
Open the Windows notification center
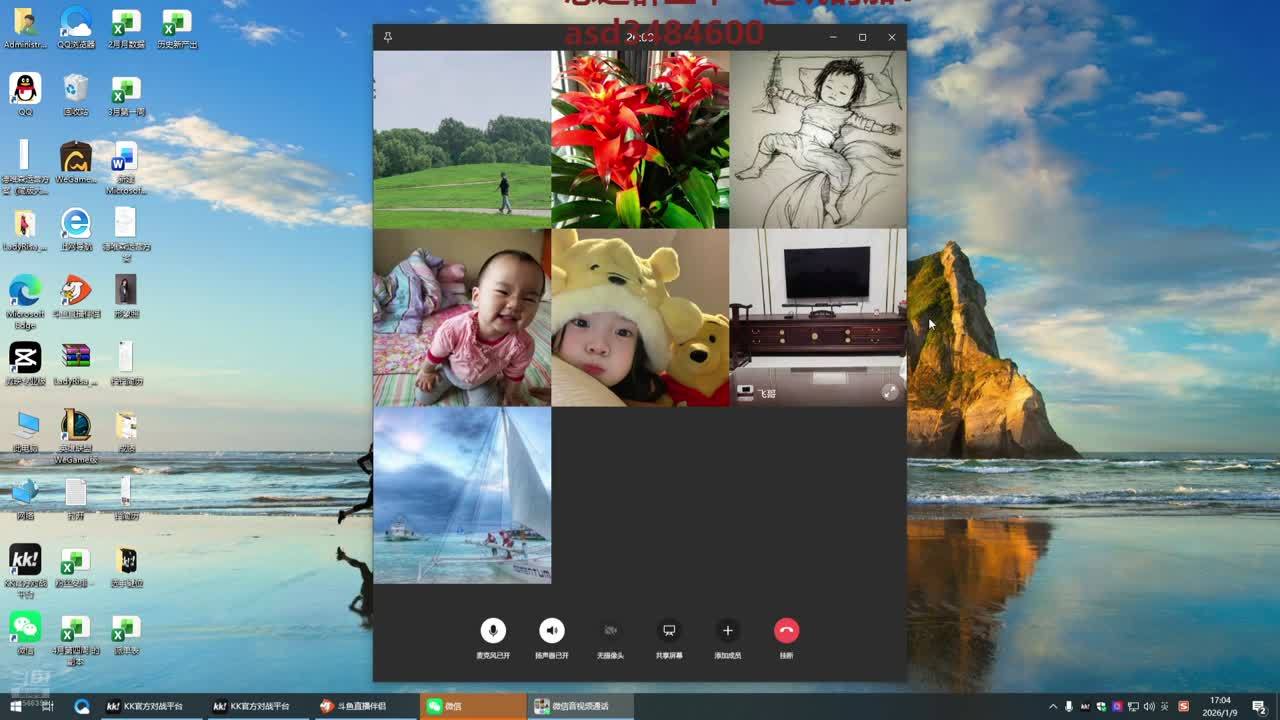[1259, 706]
